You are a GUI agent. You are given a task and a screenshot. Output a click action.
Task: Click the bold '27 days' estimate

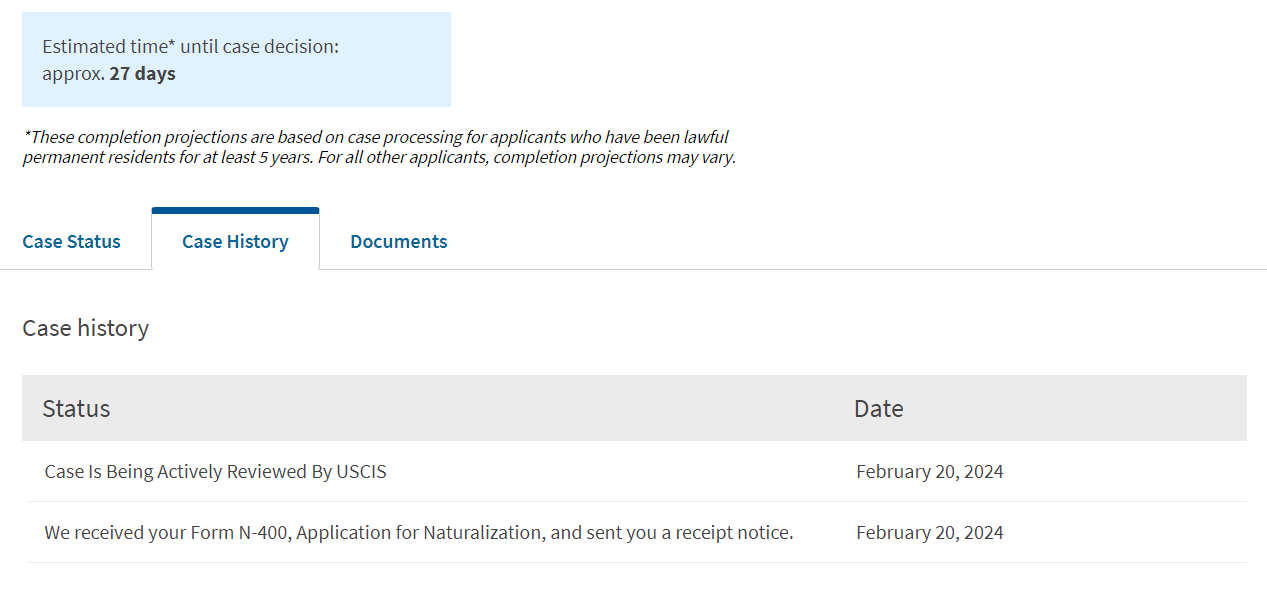click(143, 74)
